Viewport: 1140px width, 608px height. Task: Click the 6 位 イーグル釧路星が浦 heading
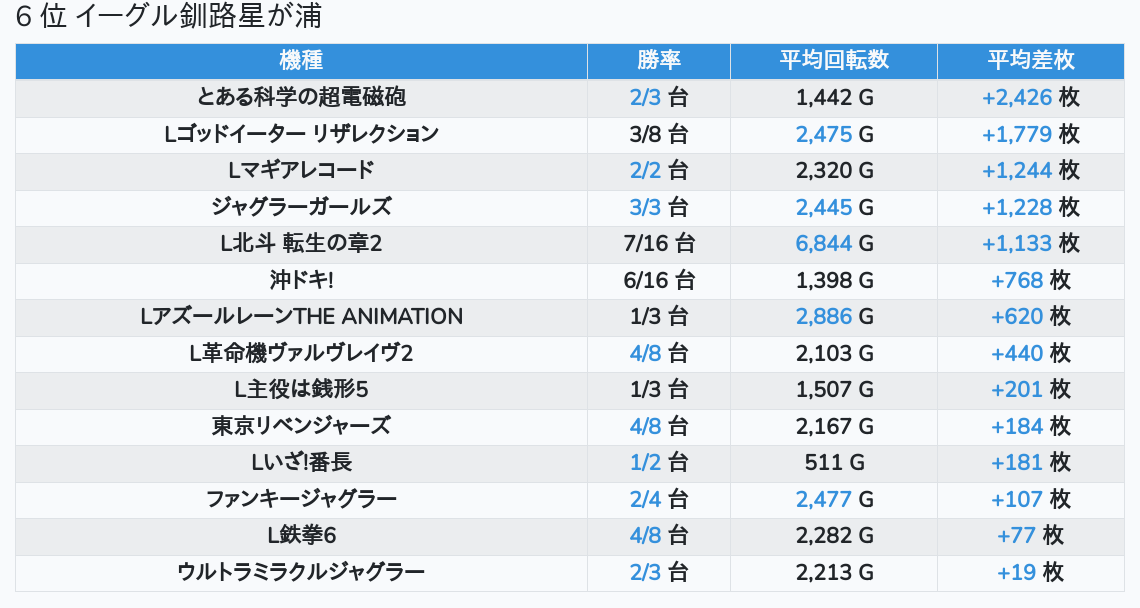169,18
